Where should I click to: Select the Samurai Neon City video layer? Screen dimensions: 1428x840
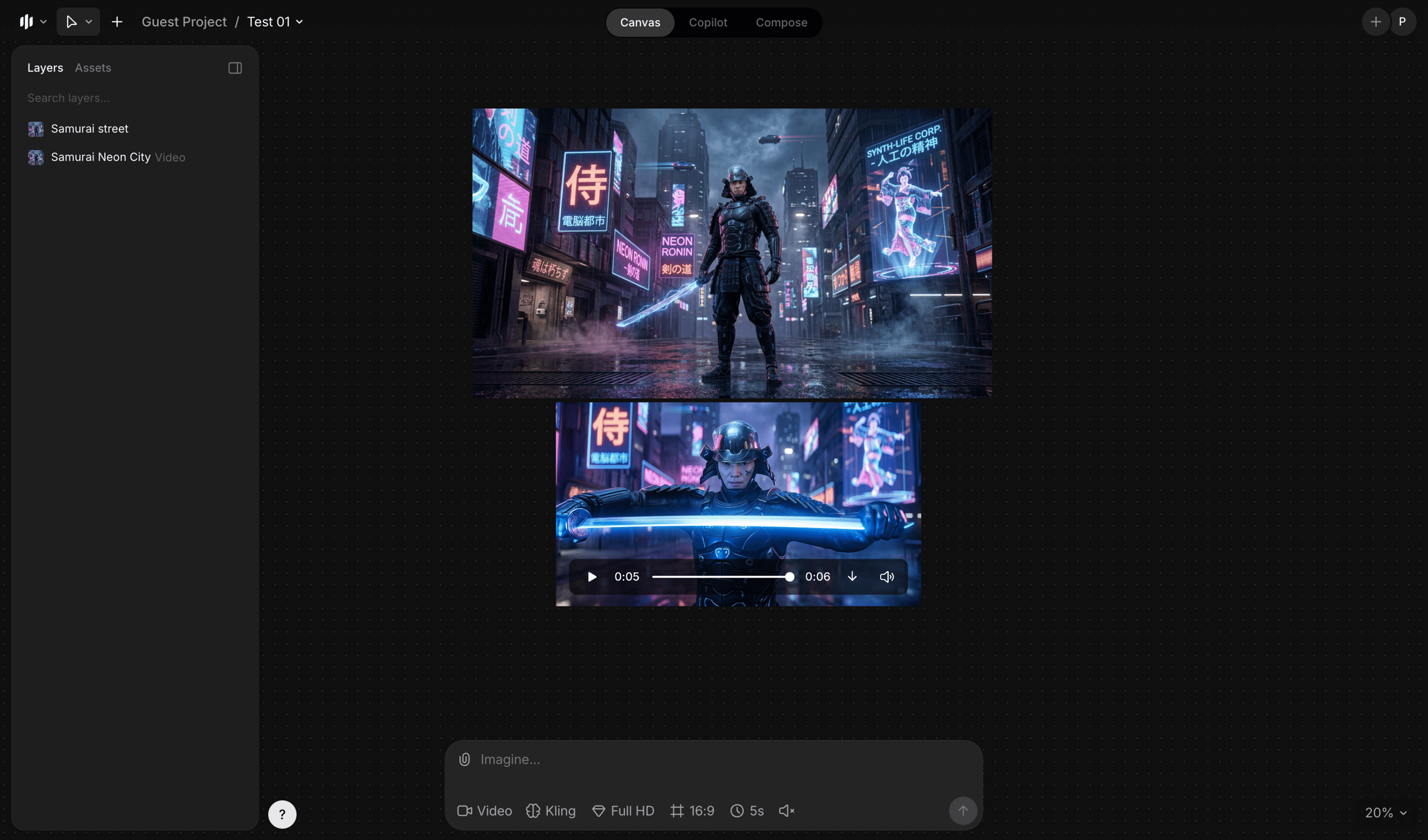(x=134, y=157)
